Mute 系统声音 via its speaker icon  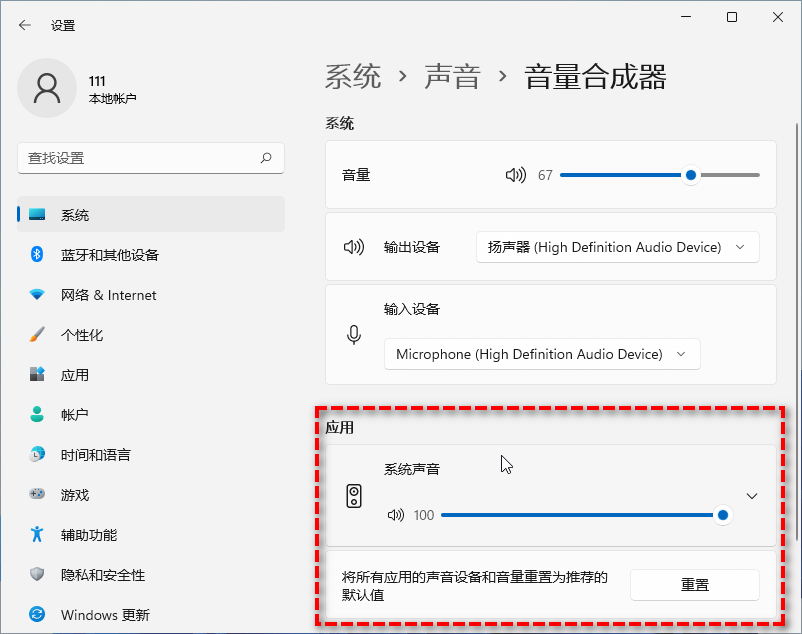(396, 515)
